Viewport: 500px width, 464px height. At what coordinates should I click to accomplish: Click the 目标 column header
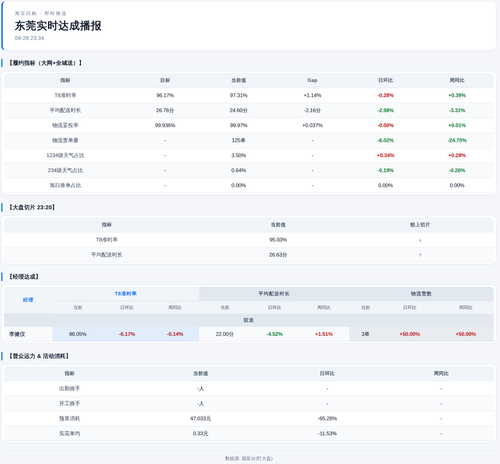coord(165,80)
